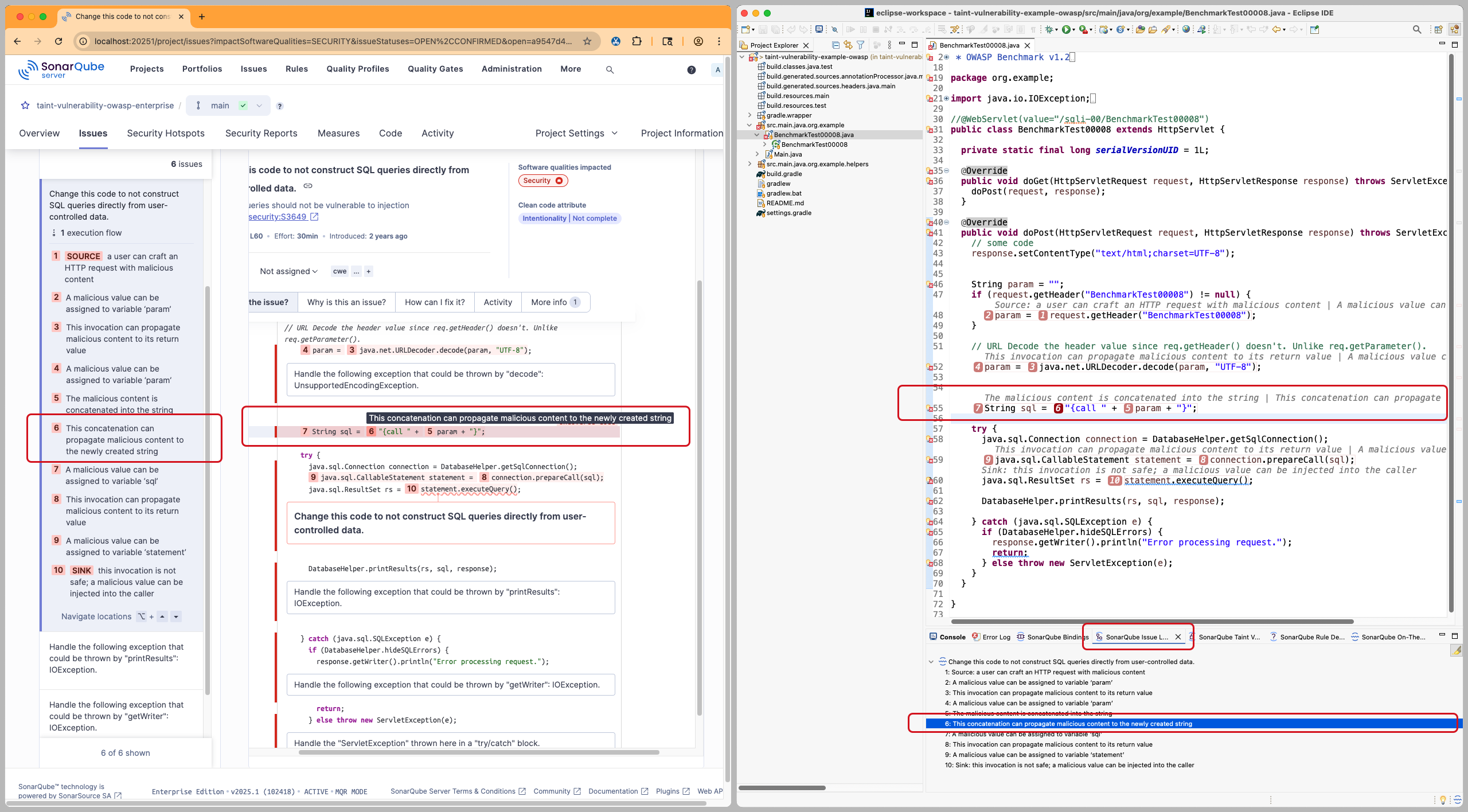The height and width of the screenshot is (812, 1468).
Task: Switch to SonarQube Taint Vulnerabilities view
Action: point(1229,637)
